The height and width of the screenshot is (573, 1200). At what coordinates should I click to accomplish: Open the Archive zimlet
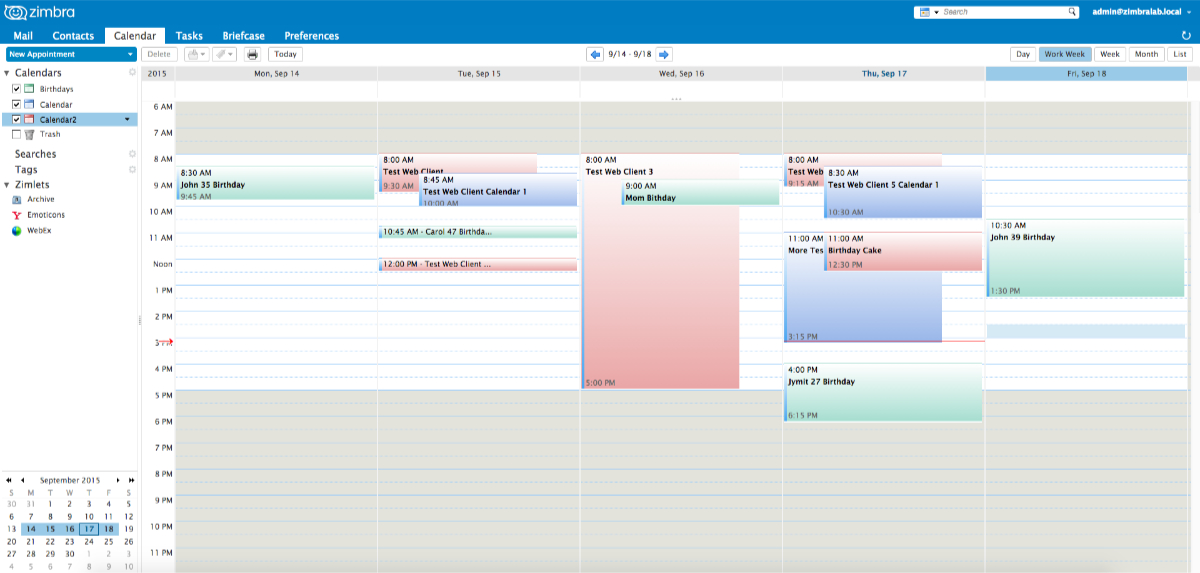41,199
